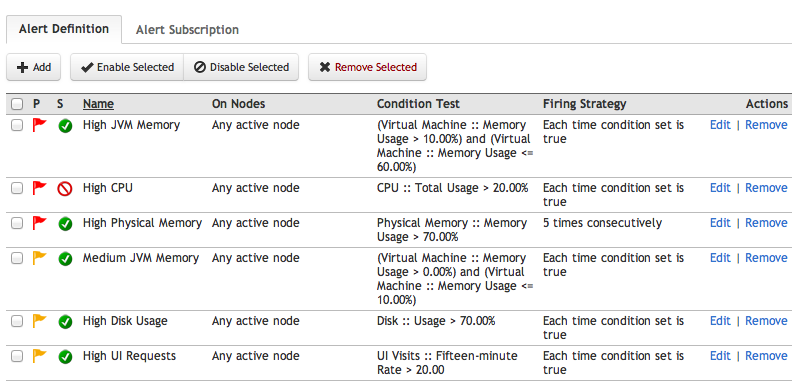Click the orange priority flag for High UI Requests
Image resolution: width=792 pixels, height=389 pixels.
pos(39,356)
